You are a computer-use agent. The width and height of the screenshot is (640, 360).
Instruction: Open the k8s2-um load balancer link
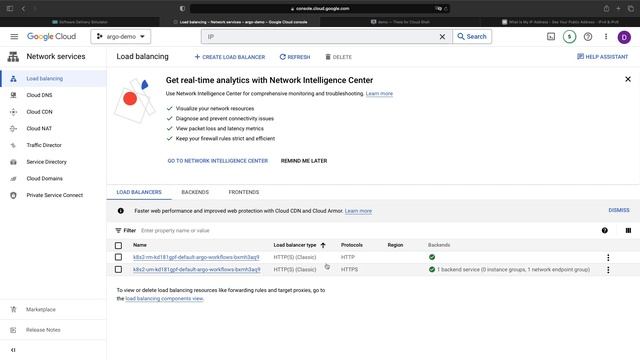tap(197, 269)
